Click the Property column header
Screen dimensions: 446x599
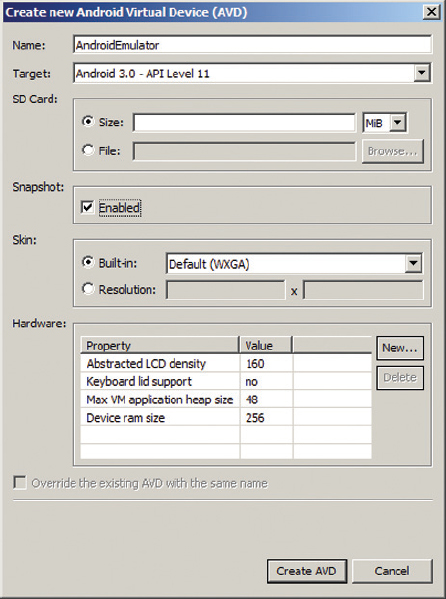160,345
